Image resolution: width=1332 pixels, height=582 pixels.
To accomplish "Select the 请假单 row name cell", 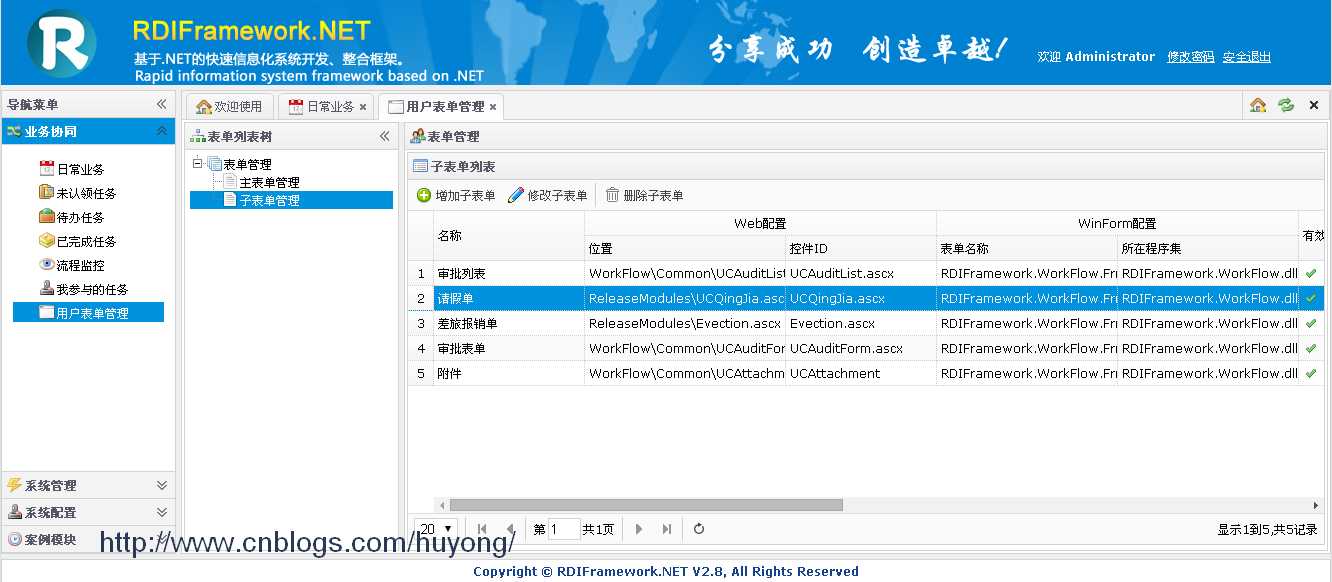I will (509, 298).
